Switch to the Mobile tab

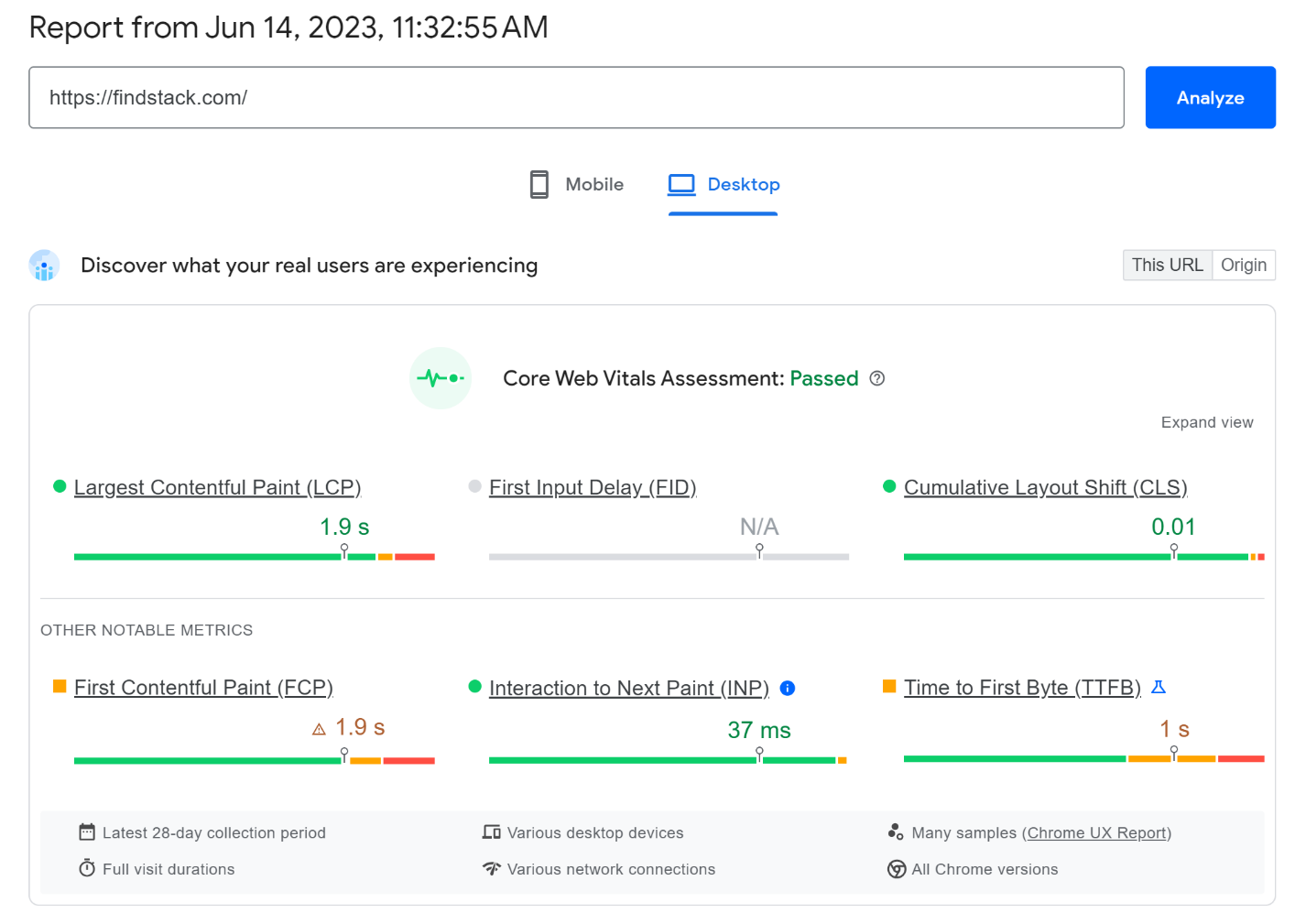pos(577,184)
